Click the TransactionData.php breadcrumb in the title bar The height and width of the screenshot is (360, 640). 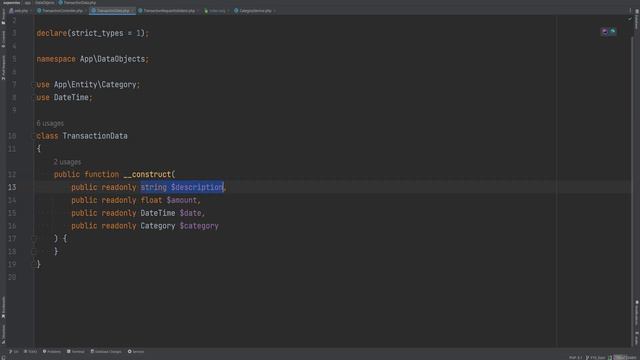coord(78,3)
